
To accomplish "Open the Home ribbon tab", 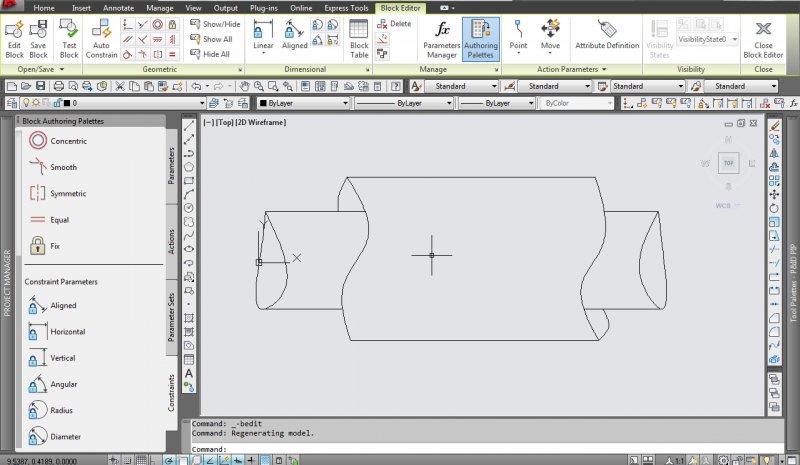I will coord(44,8).
